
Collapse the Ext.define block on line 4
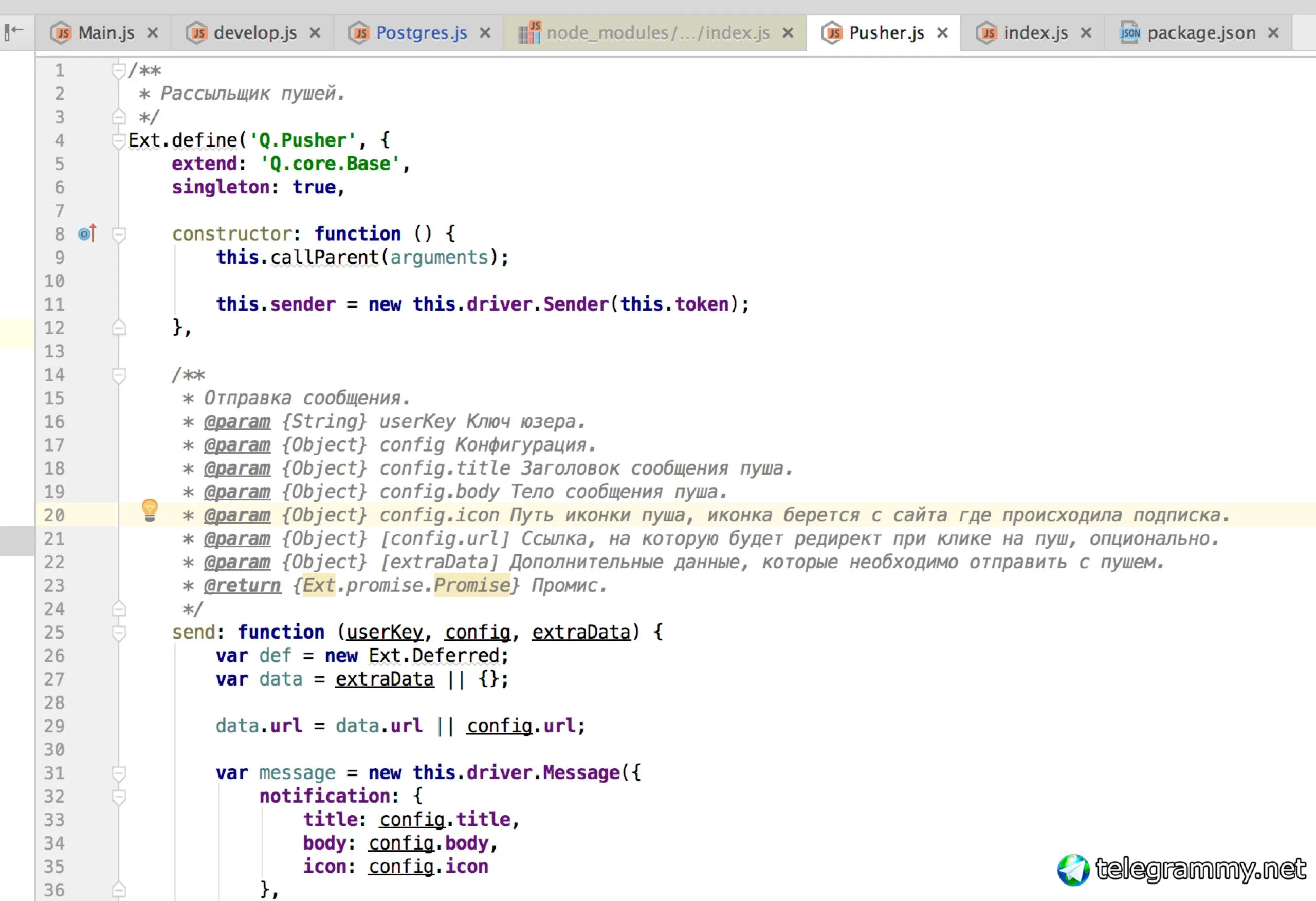(118, 140)
